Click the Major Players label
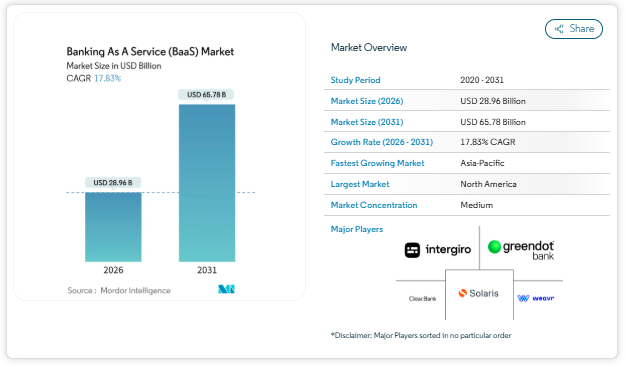Viewport: 626px width, 367px height. (357, 229)
